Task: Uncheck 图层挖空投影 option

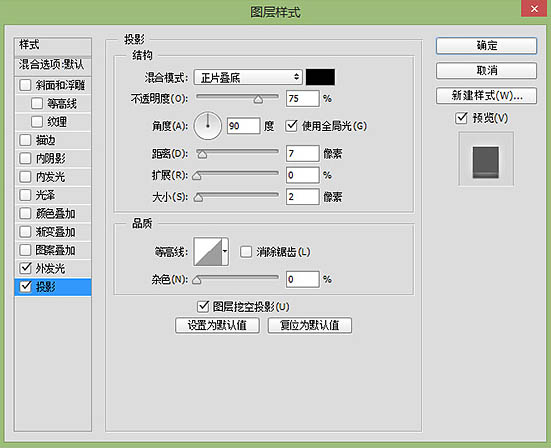Action: pyautogui.click(x=203, y=306)
